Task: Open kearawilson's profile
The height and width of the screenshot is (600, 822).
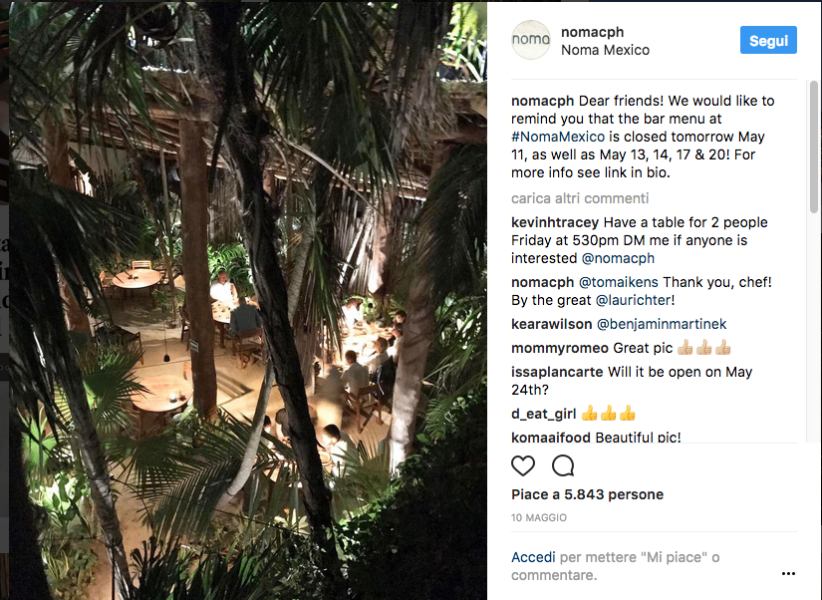Action: pyautogui.click(x=551, y=324)
